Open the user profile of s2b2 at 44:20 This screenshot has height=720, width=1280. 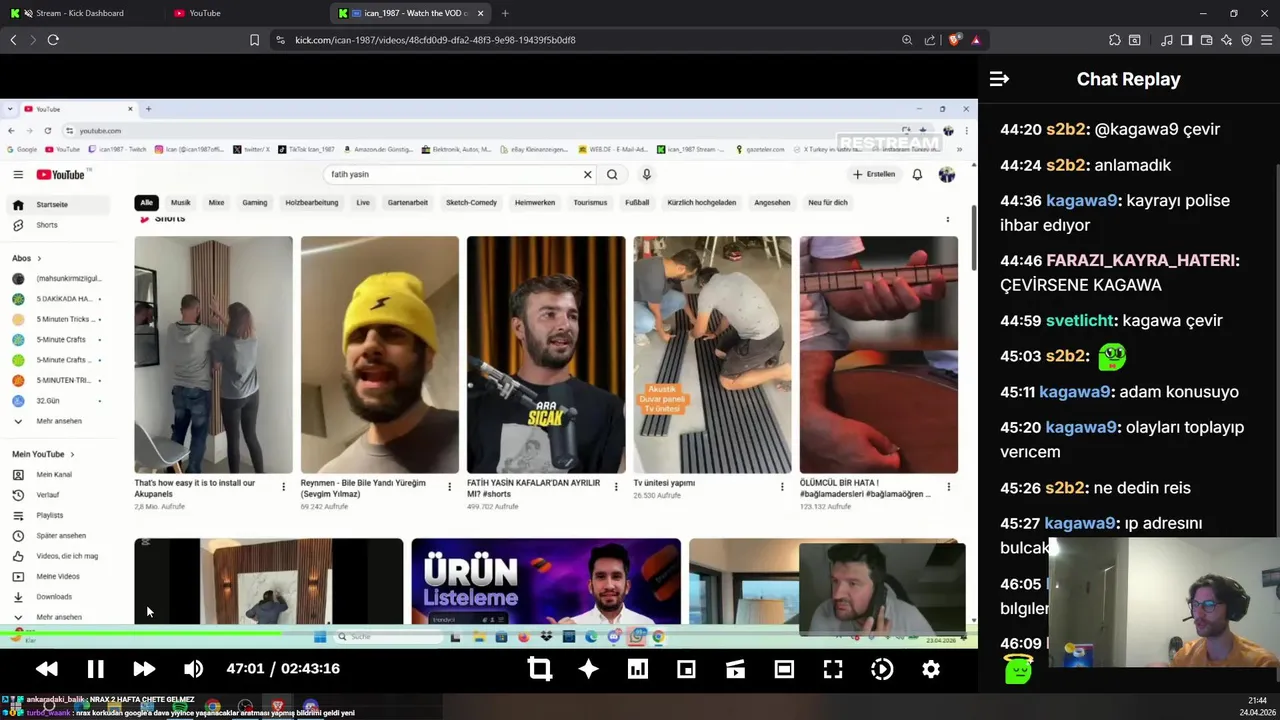(1066, 129)
